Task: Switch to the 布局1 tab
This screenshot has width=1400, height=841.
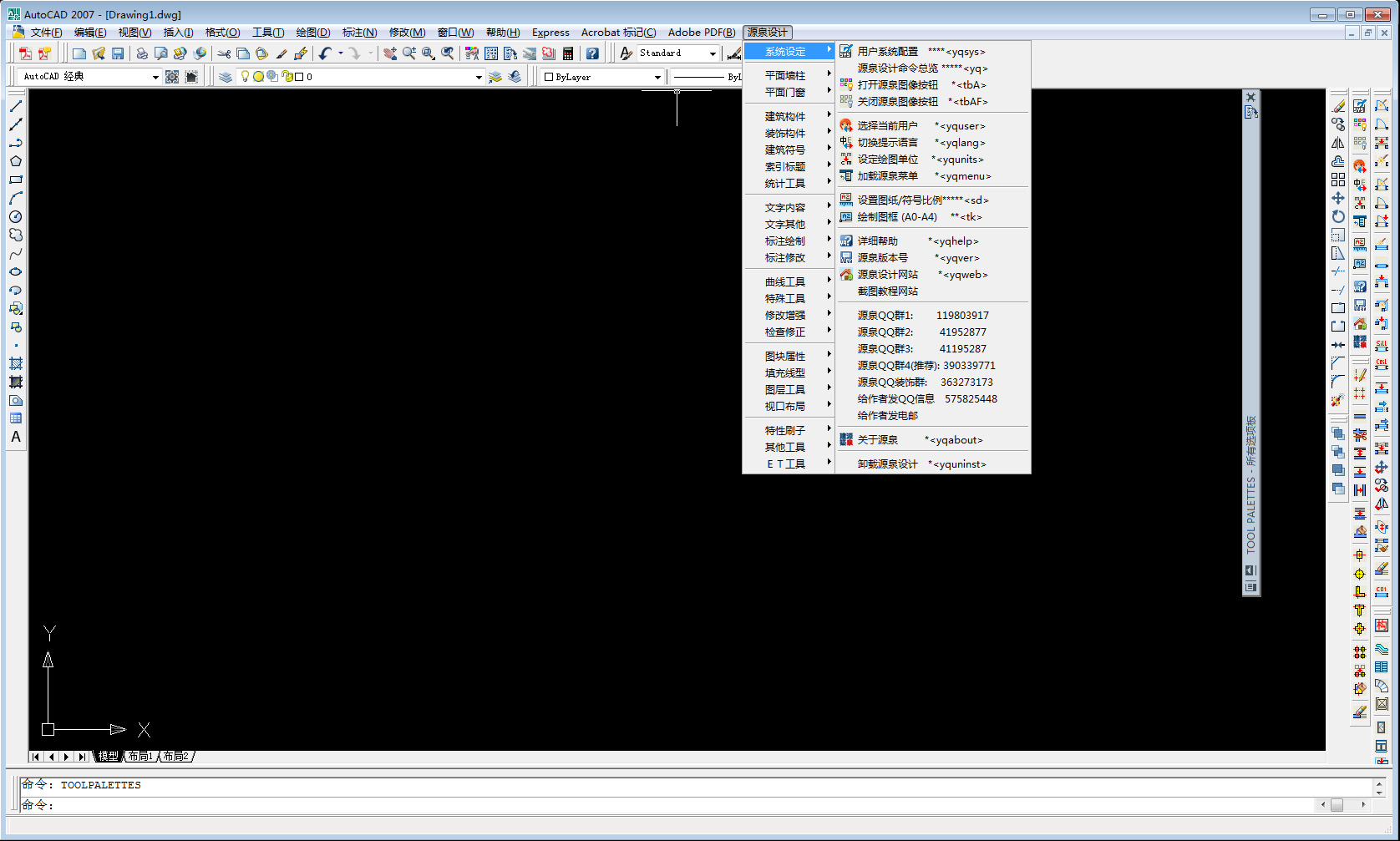Action: pos(141,757)
